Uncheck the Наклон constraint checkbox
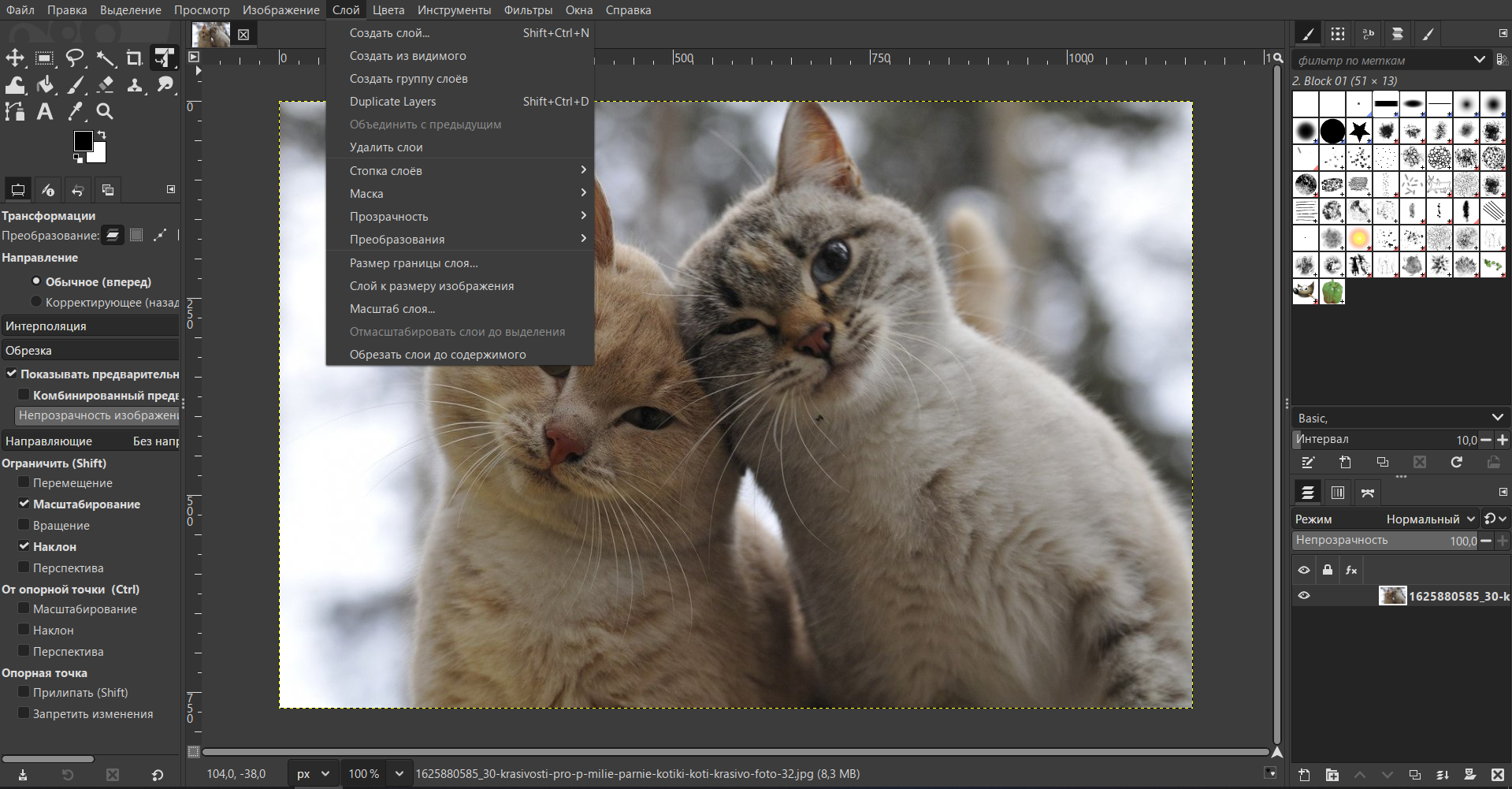Viewport: 1512px width, 789px height. point(24,546)
